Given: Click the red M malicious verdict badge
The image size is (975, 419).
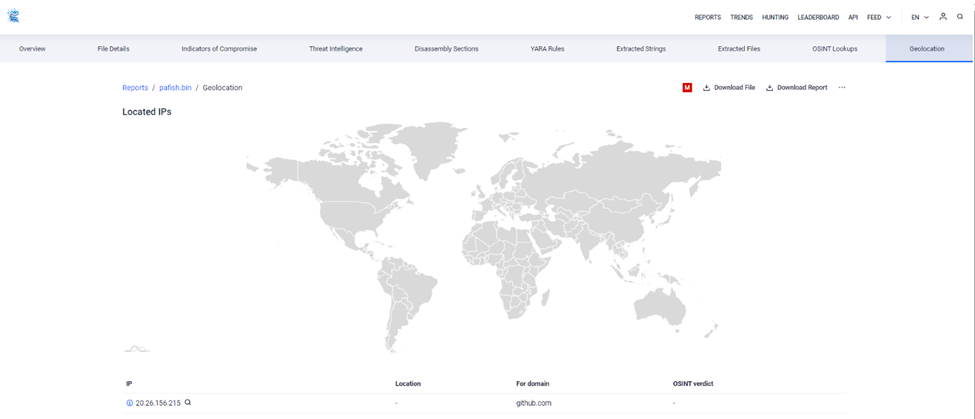Looking at the screenshot, I should pos(687,88).
